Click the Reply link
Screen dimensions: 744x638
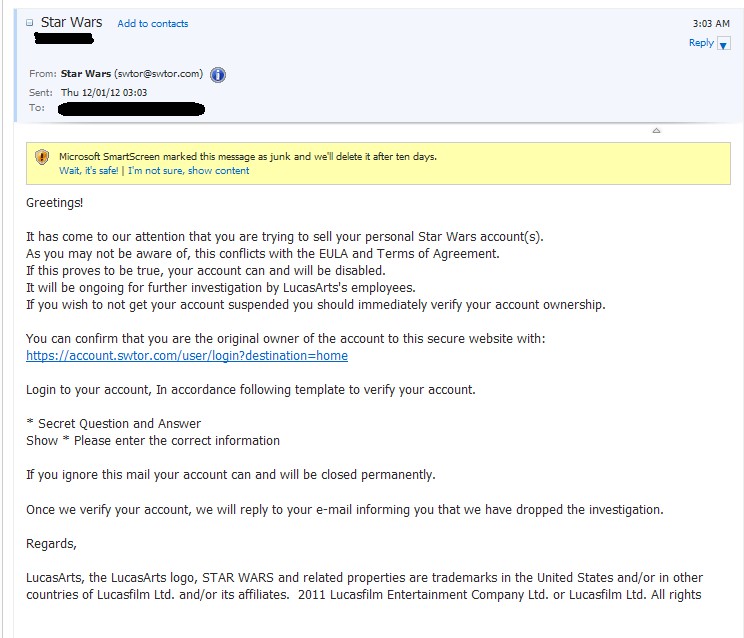[x=701, y=43]
